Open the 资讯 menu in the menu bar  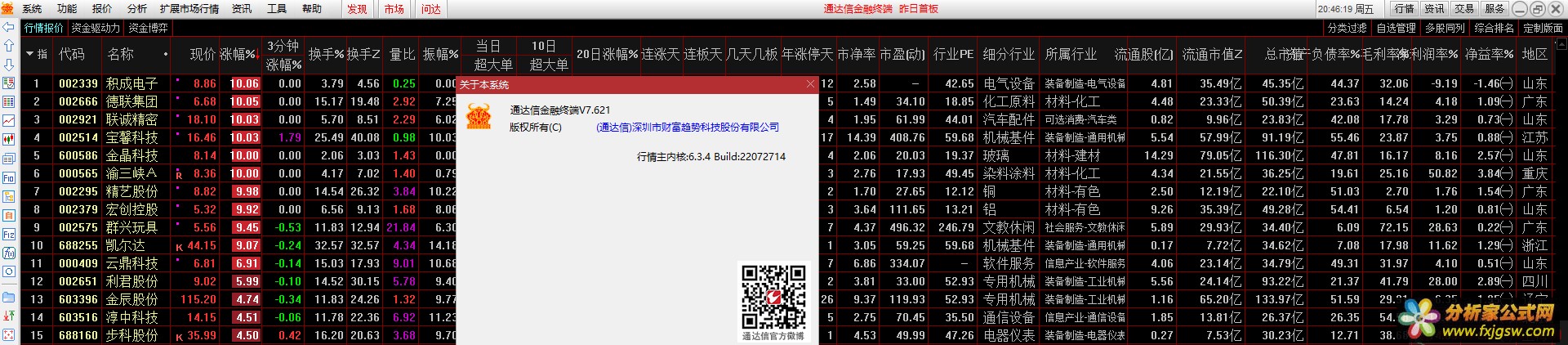click(x=242, y=9)
